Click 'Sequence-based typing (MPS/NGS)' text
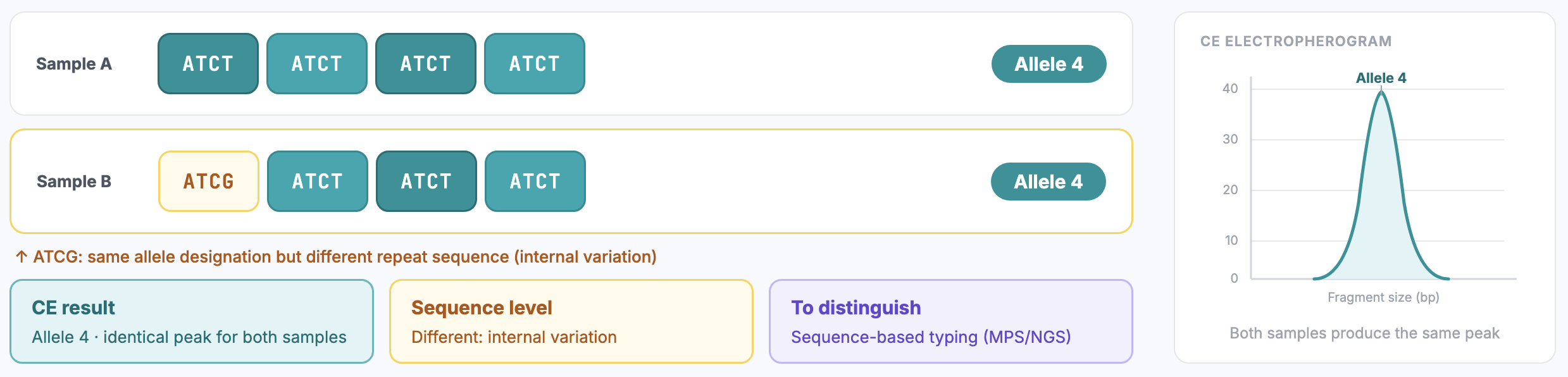Image resolution: width=1568 pixels, height=377 pixels. point(931,337)
